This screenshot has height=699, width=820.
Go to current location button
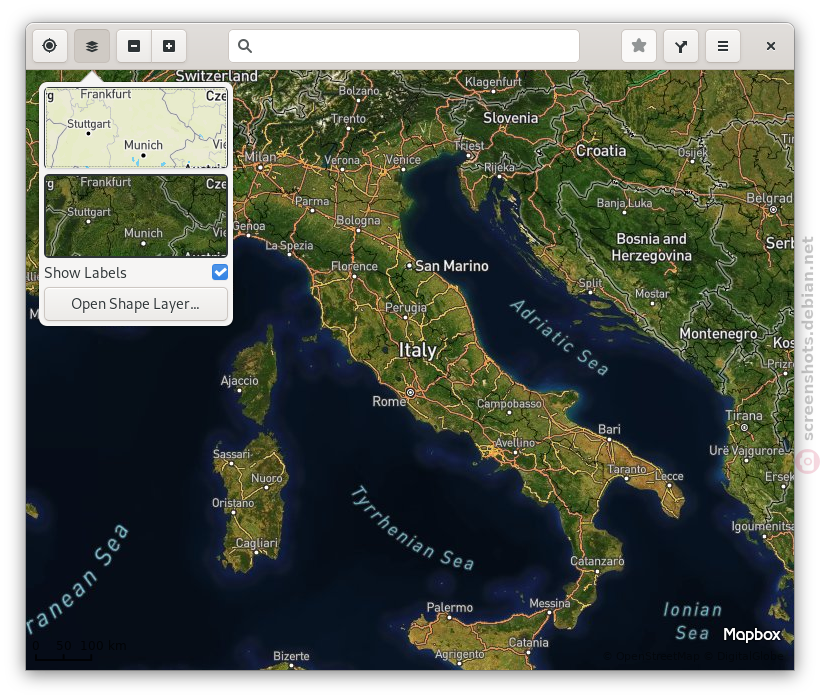click(x=50, y=46)
